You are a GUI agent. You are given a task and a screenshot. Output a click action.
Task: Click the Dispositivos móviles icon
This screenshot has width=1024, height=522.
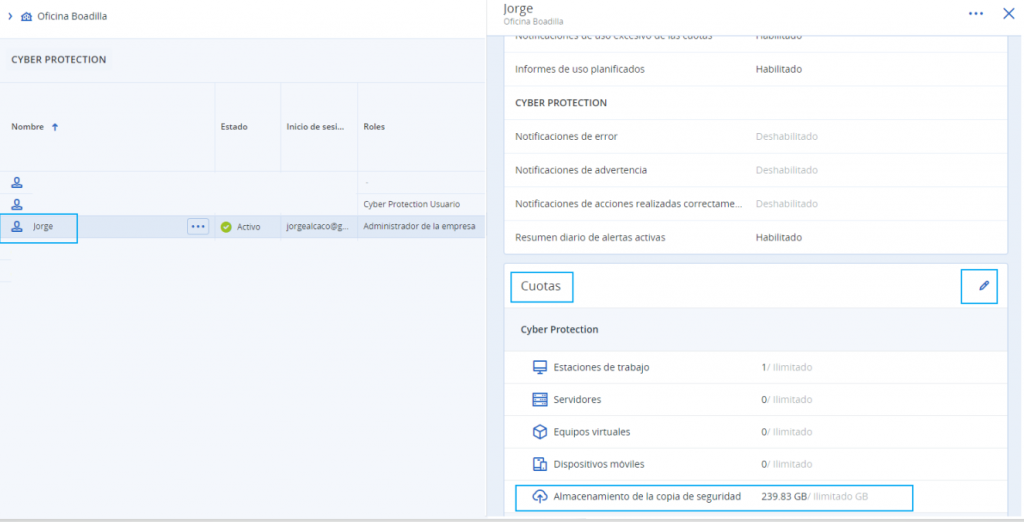(539, 464)
